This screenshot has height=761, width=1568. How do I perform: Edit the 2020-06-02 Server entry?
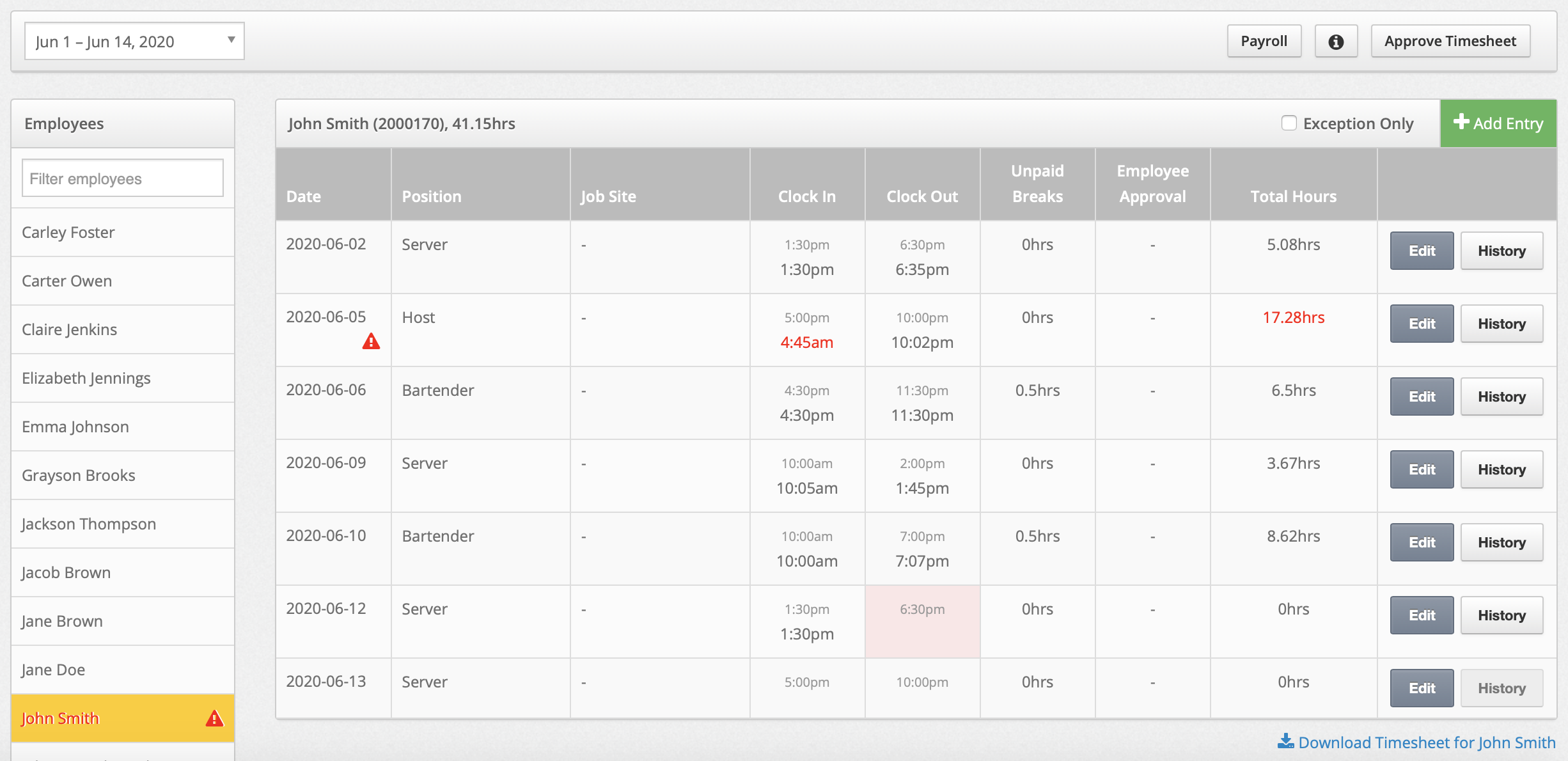click(1422, 251)
